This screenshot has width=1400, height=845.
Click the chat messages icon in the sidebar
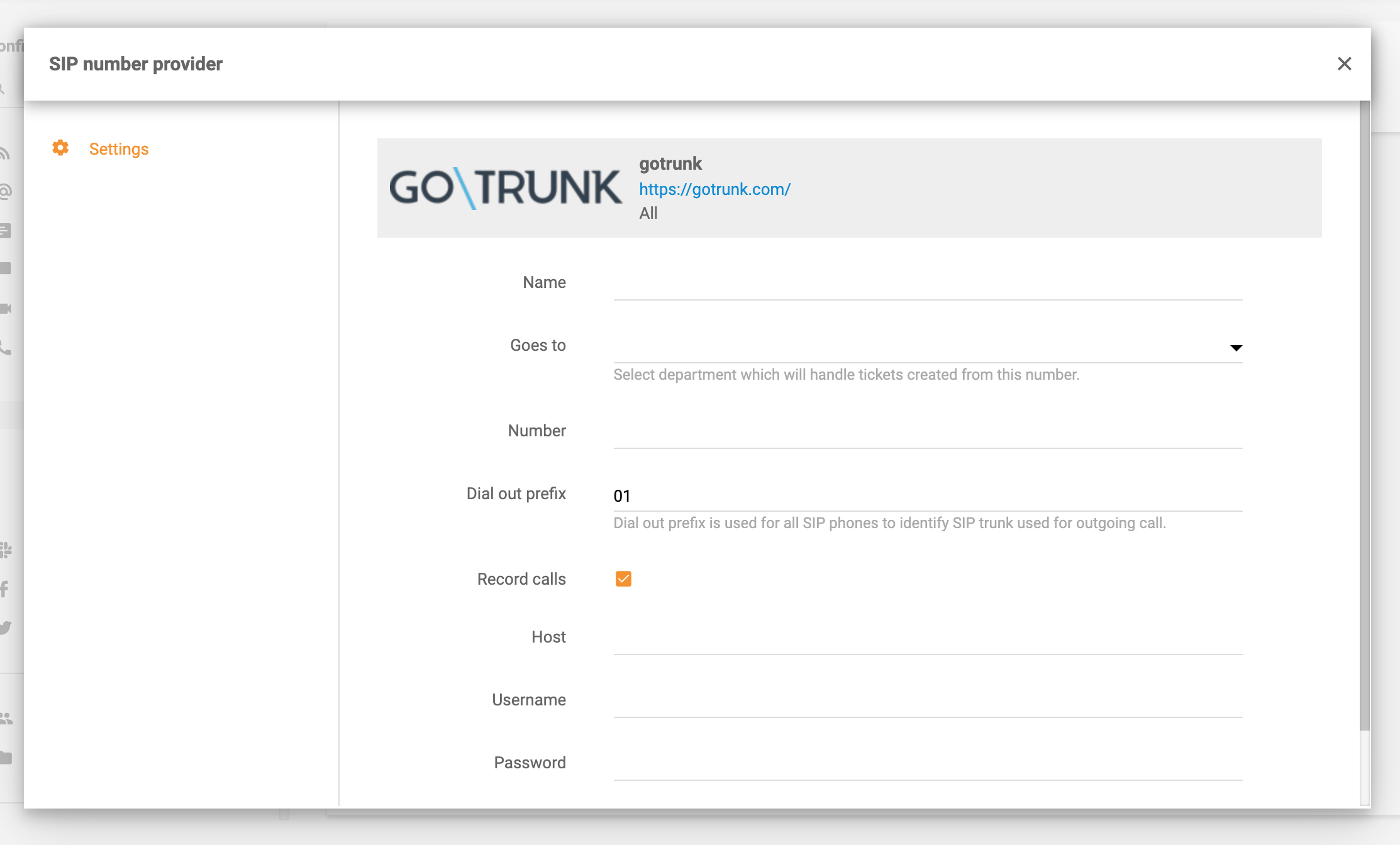6,229
